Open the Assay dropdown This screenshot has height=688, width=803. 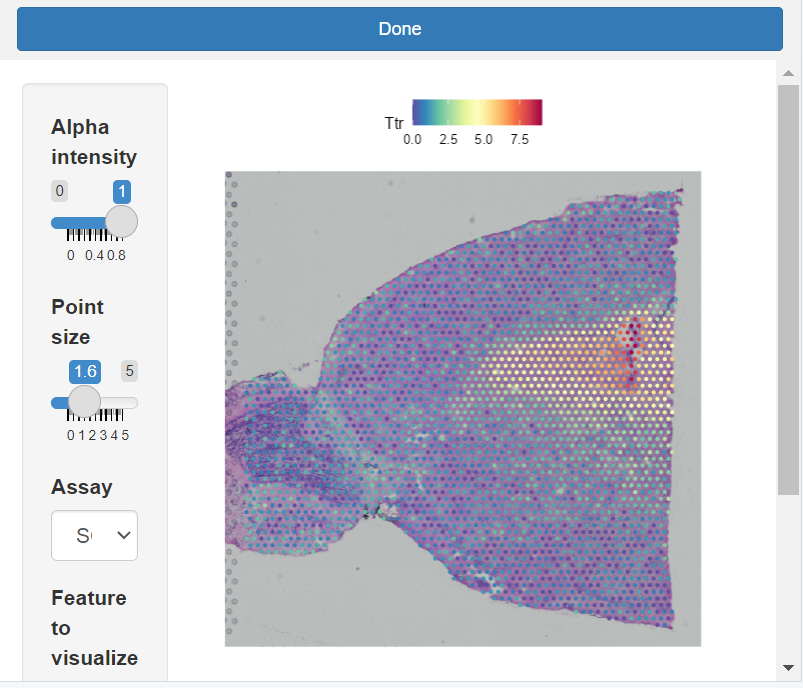pyautogui.click(x=94, y=535)
